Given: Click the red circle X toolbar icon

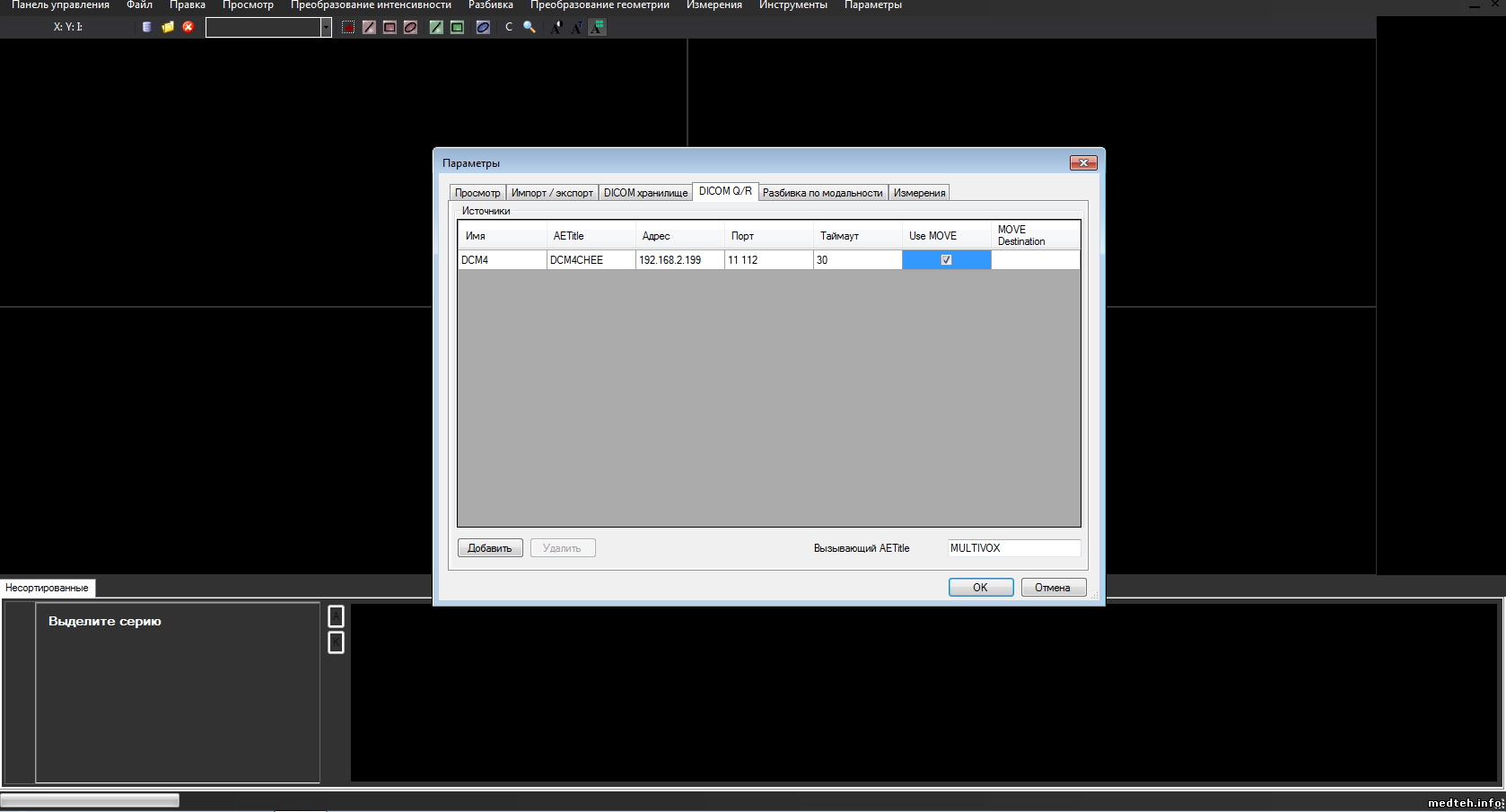Looking at the screenshot, I should click(188, 27).
